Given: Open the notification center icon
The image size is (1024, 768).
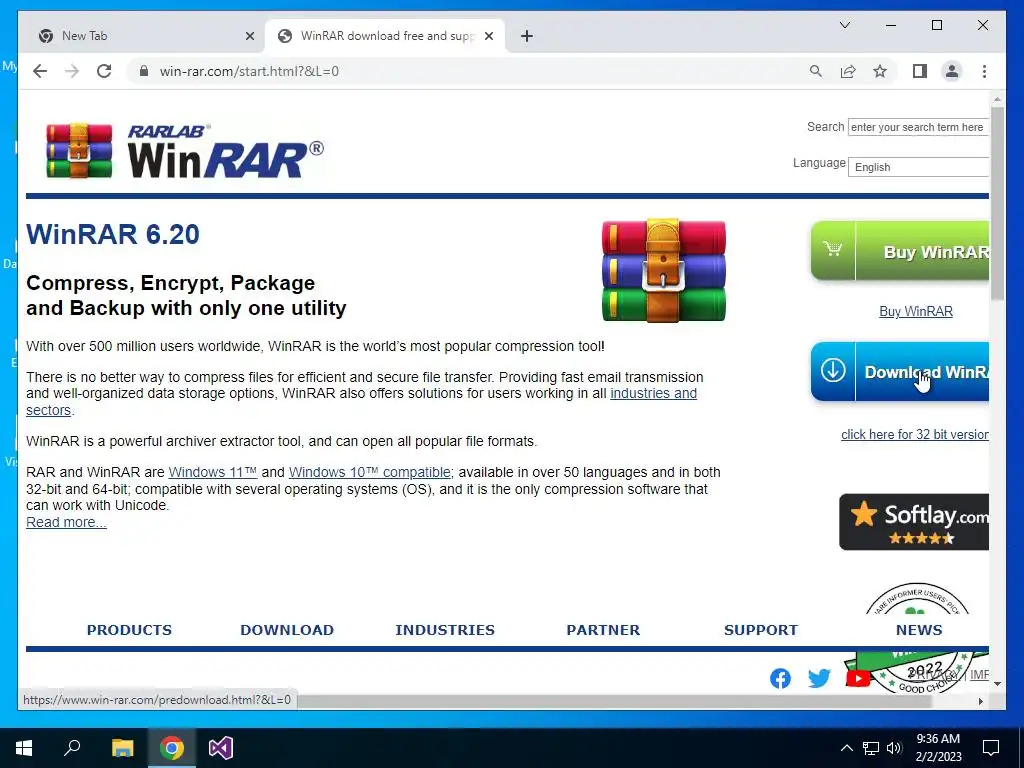Looking at the screenshot, I should click(x=991, y=748).
